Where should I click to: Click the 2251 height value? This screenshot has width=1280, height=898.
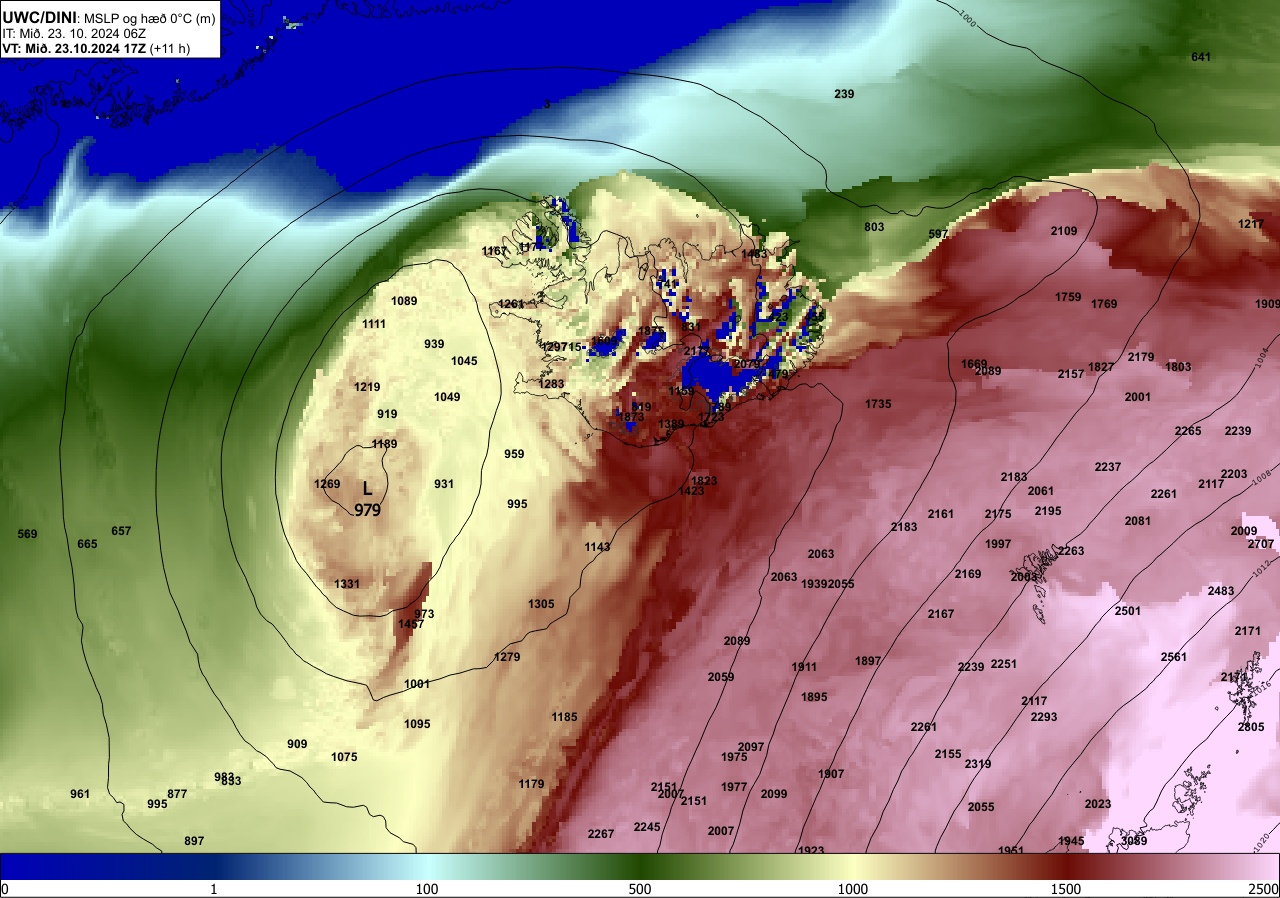tap(1004, 664)
